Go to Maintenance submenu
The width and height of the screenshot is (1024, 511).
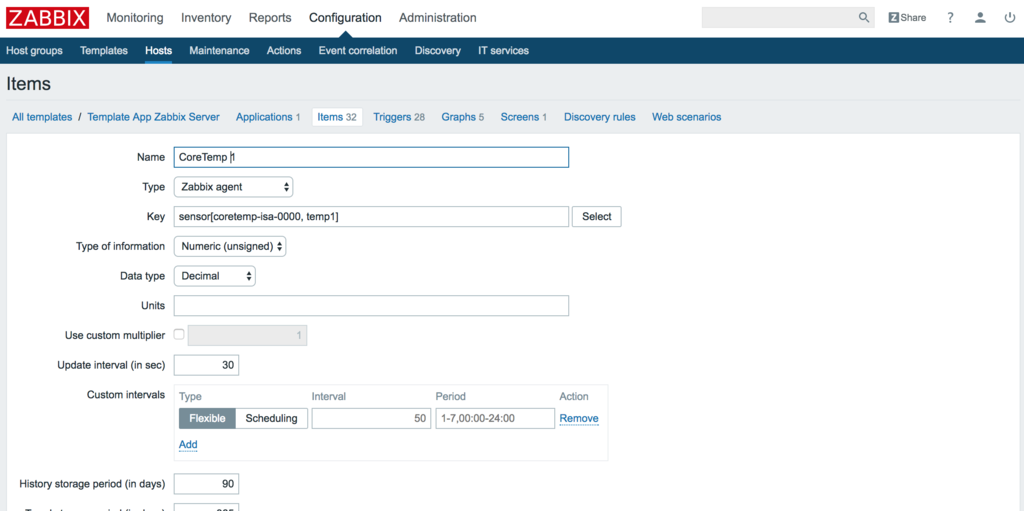coord(219,50)
